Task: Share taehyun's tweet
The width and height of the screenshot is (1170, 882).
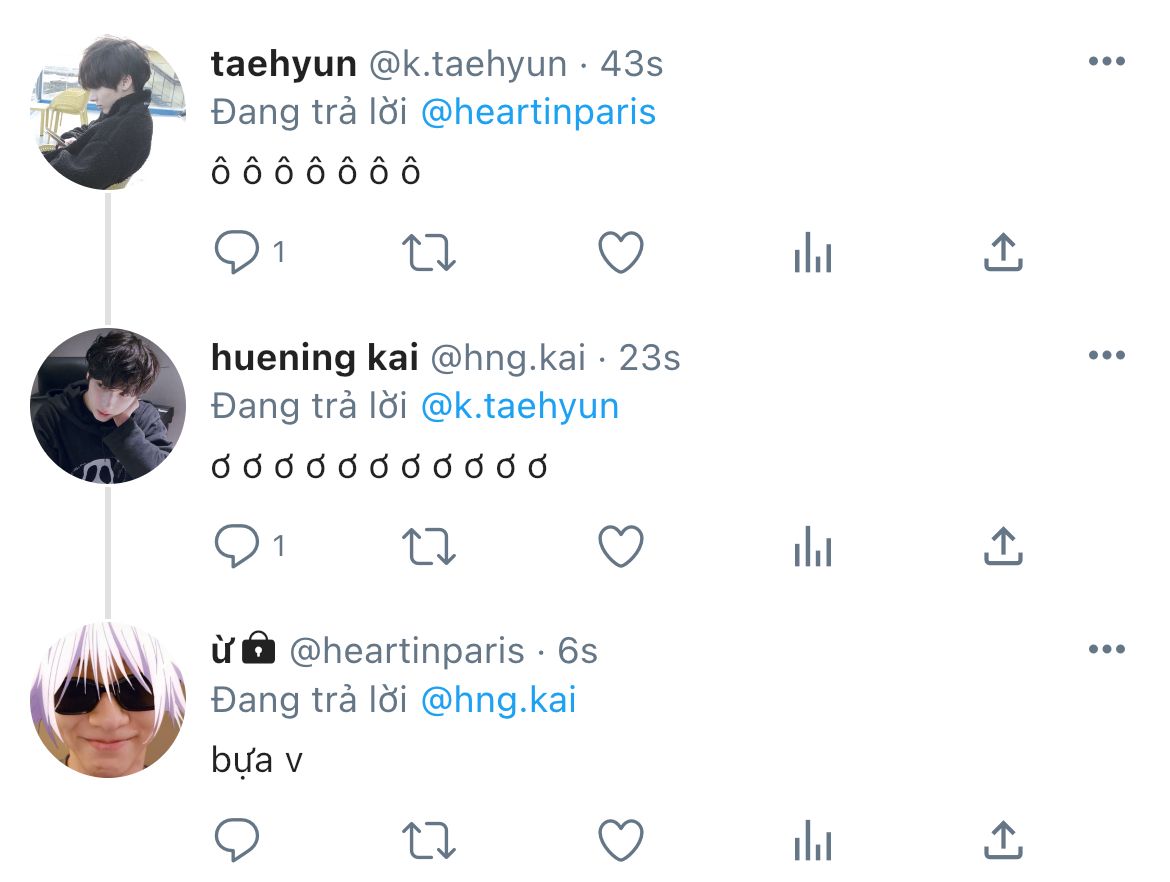Action: (x=1003, y=253)
